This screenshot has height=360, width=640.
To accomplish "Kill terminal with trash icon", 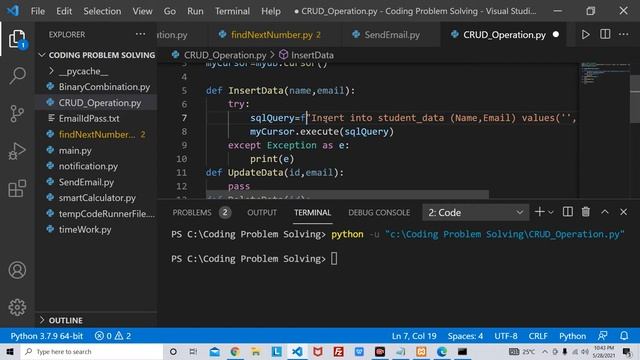I will 586,212.
